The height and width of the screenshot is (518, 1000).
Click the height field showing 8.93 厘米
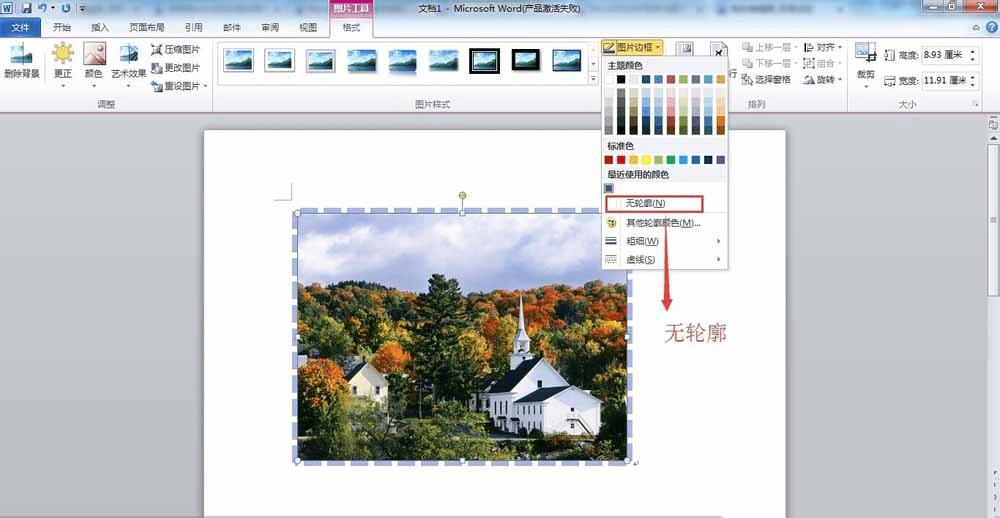(x=945, y=56)
